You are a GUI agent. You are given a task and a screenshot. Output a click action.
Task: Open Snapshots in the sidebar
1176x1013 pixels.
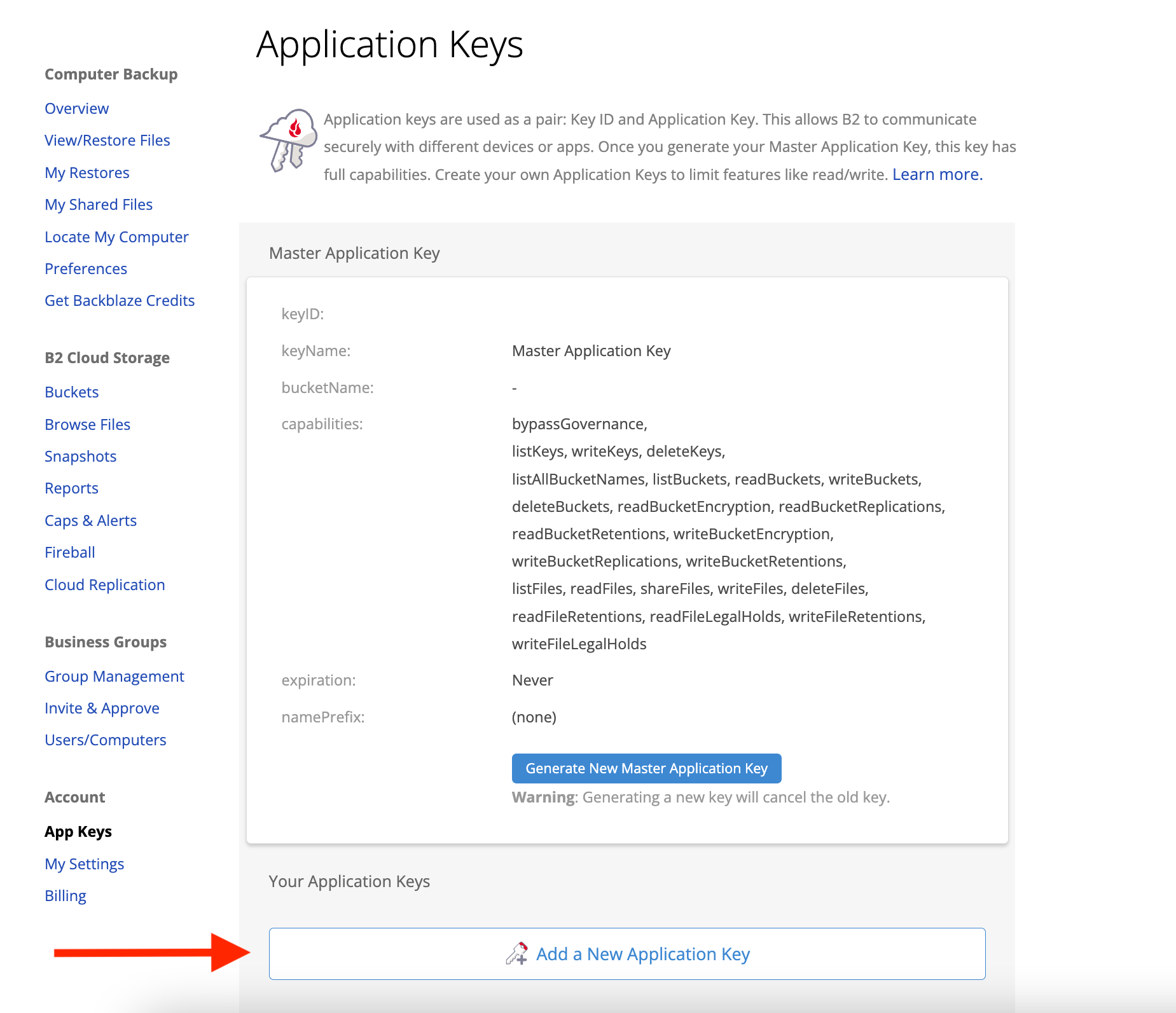81,457
